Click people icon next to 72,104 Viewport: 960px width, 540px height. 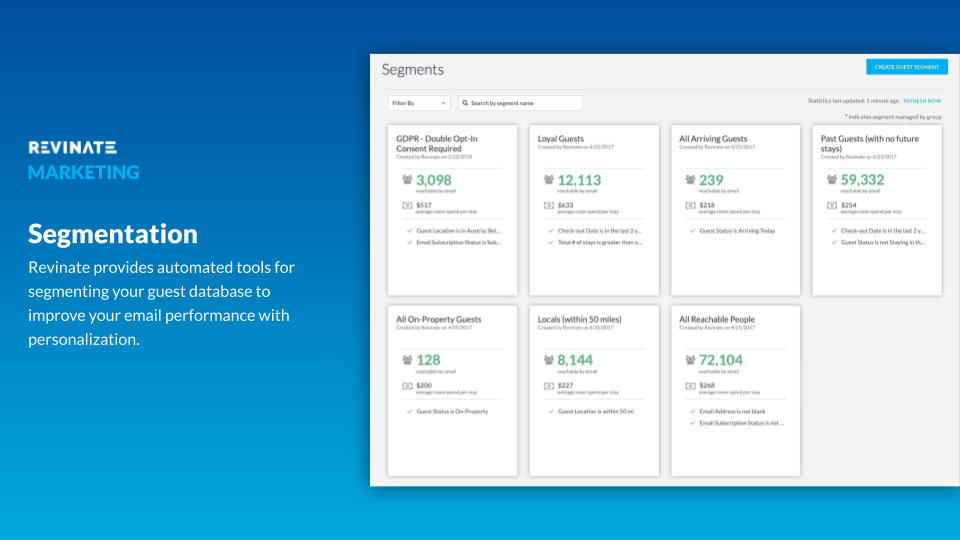point(690,360)
